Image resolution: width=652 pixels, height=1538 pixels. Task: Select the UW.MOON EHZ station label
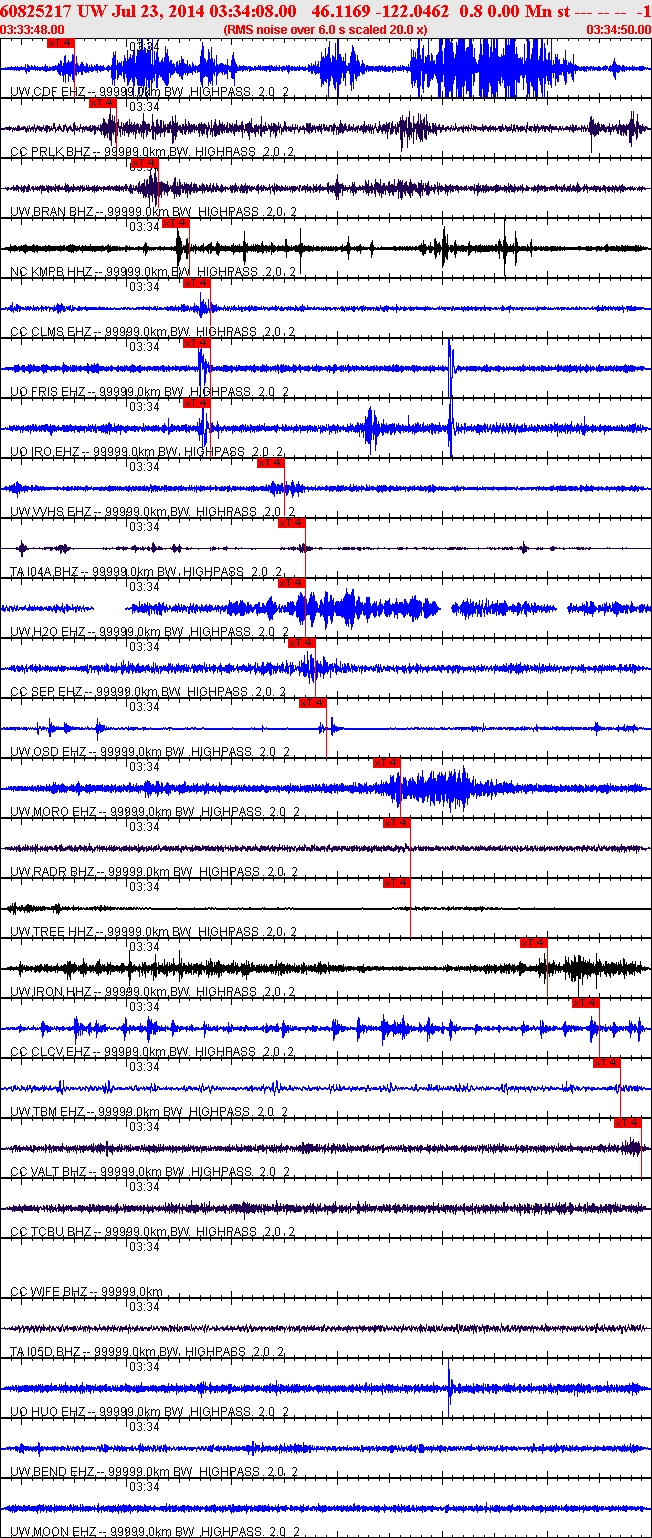point(52,1531)
